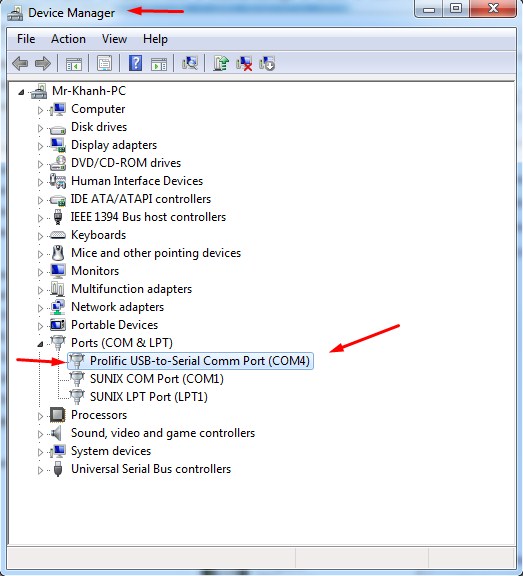
Task: Select SUNIX COM Port (COM1)
Action: point(157,379)
